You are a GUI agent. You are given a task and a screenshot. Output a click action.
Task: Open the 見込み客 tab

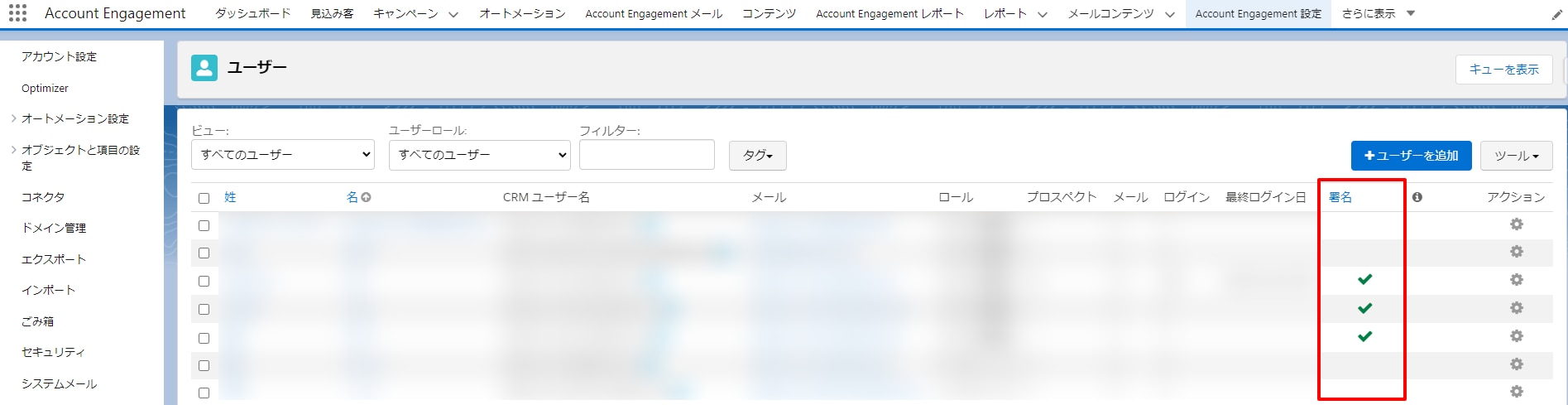tap(332, 13)
